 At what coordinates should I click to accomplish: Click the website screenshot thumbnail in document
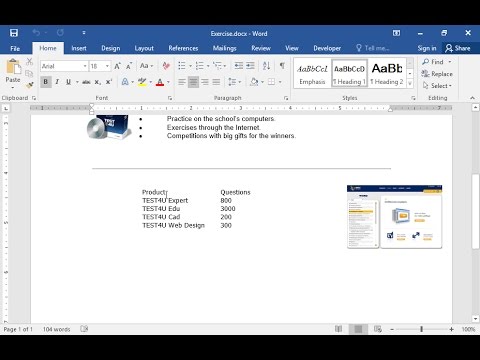coord(394,217)
